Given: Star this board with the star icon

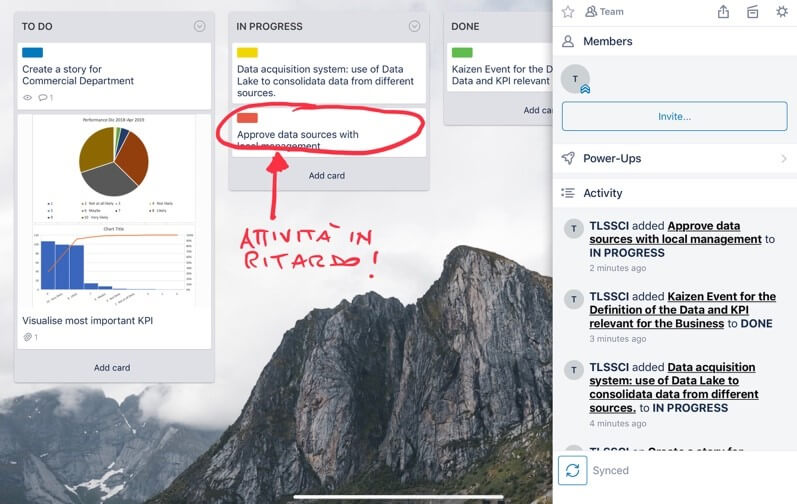Looking at the screenshot, I should pos(568,12).
